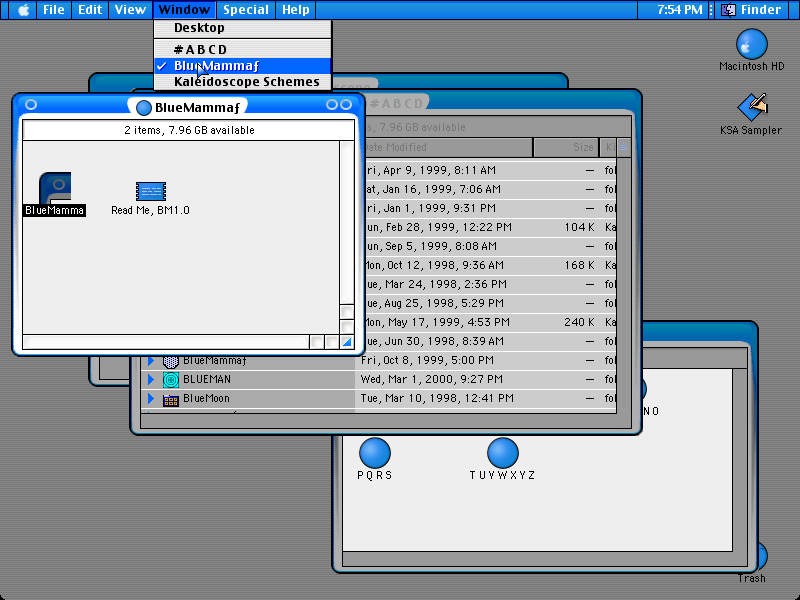The height and width of the screenshot is (600, 800).
Task: Click the 'Tue, Mar 10, 1998, 12:41 PM' date
Action: (437, 398)
